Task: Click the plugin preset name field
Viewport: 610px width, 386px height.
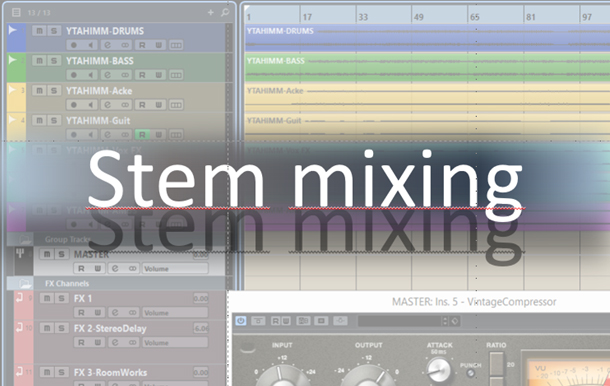Action: (400, 321)
